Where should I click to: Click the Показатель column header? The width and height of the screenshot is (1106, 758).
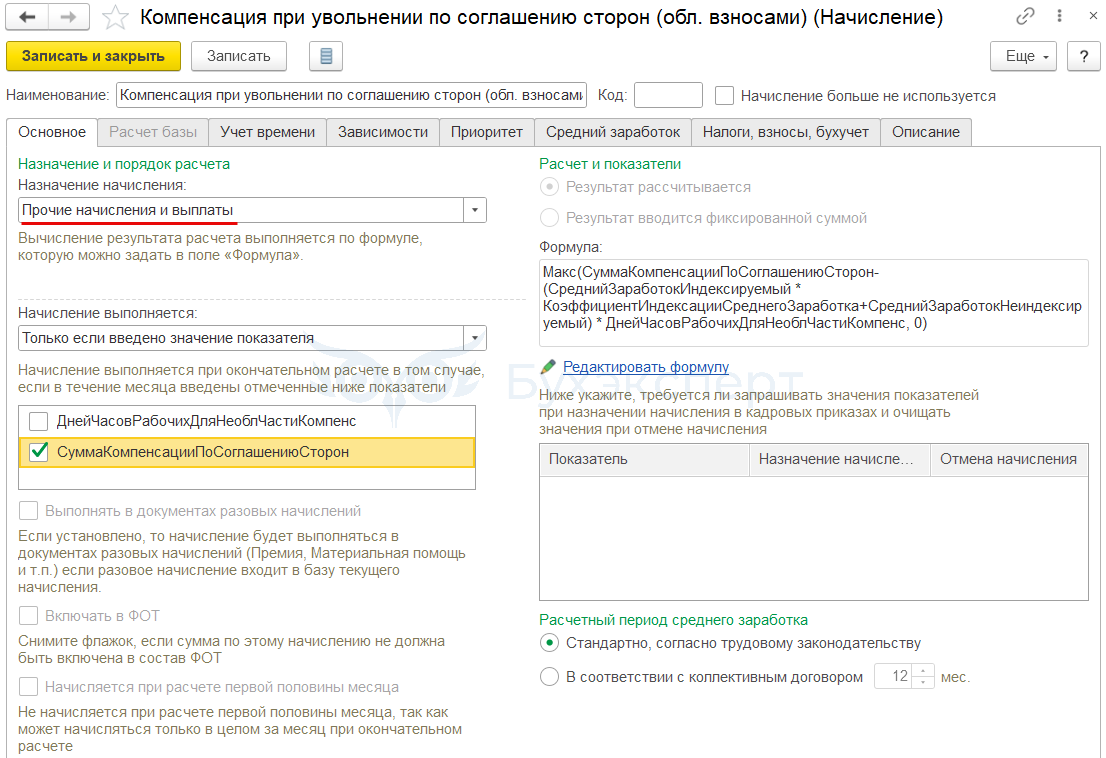pyautogui.click(x=644, y=459)
